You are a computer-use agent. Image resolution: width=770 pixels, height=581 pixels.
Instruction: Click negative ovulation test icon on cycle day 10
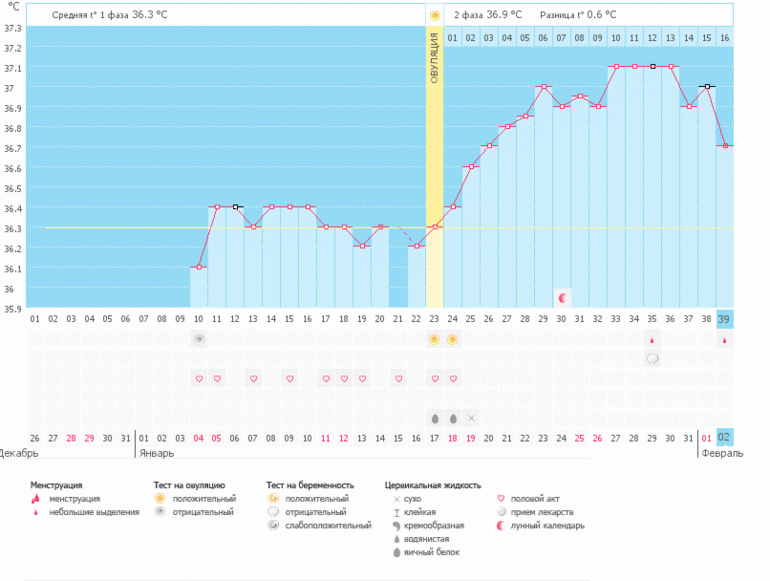(x=199, y=340)
